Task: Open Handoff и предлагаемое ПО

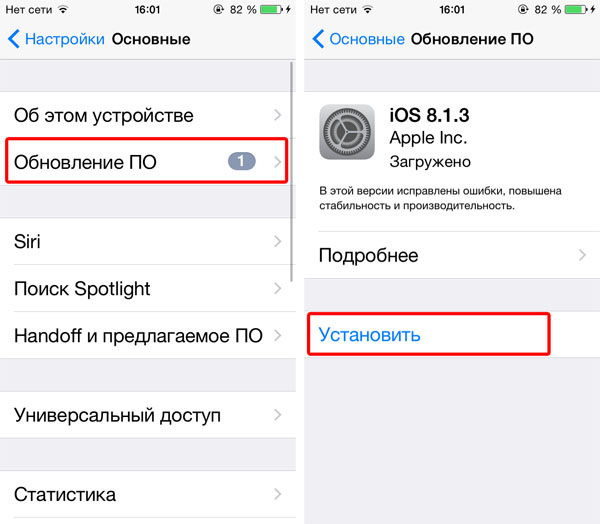Action: (148, 335)
